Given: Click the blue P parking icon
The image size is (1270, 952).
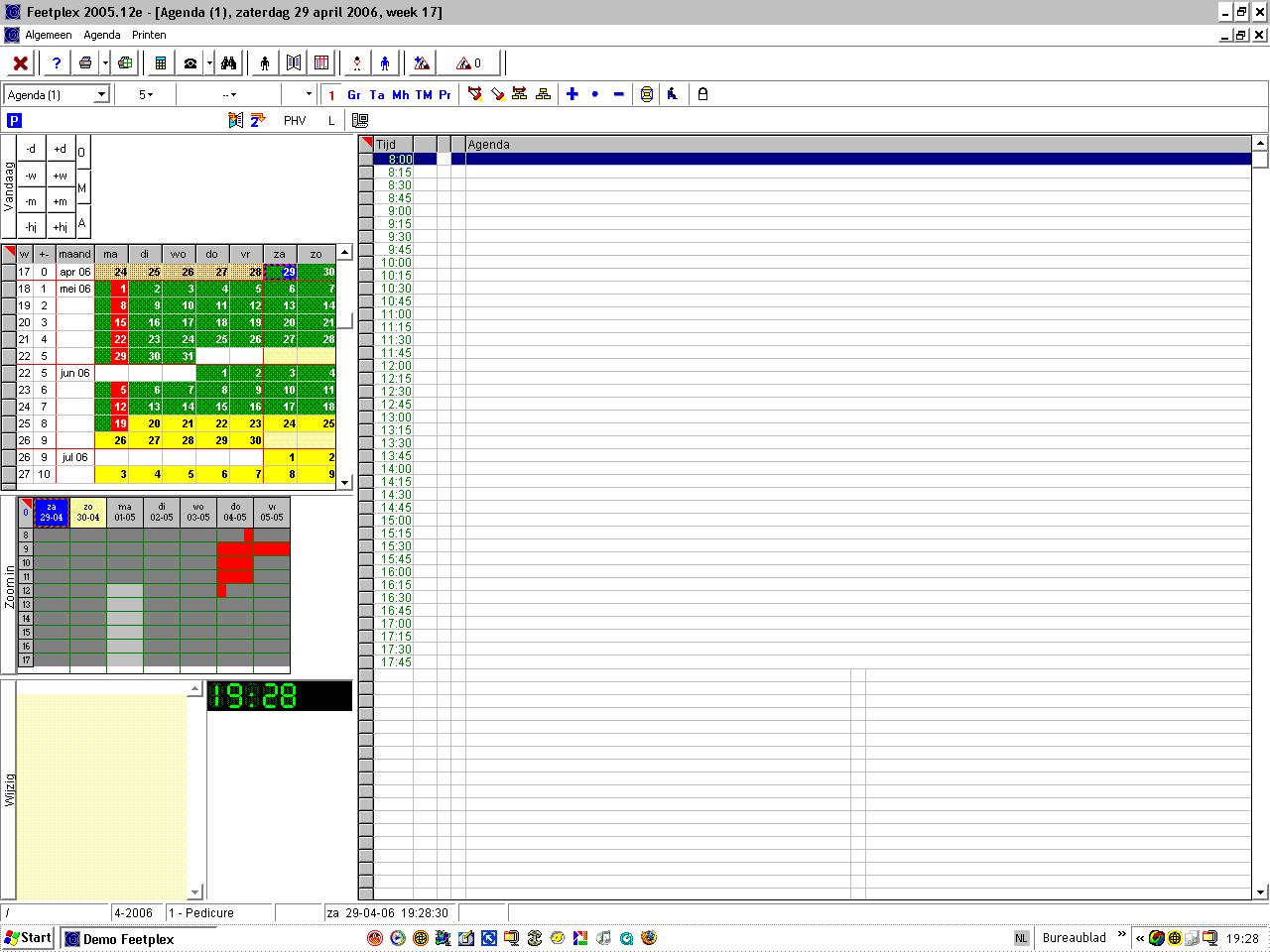Looking at the screenshot, I should coord(14,120).
